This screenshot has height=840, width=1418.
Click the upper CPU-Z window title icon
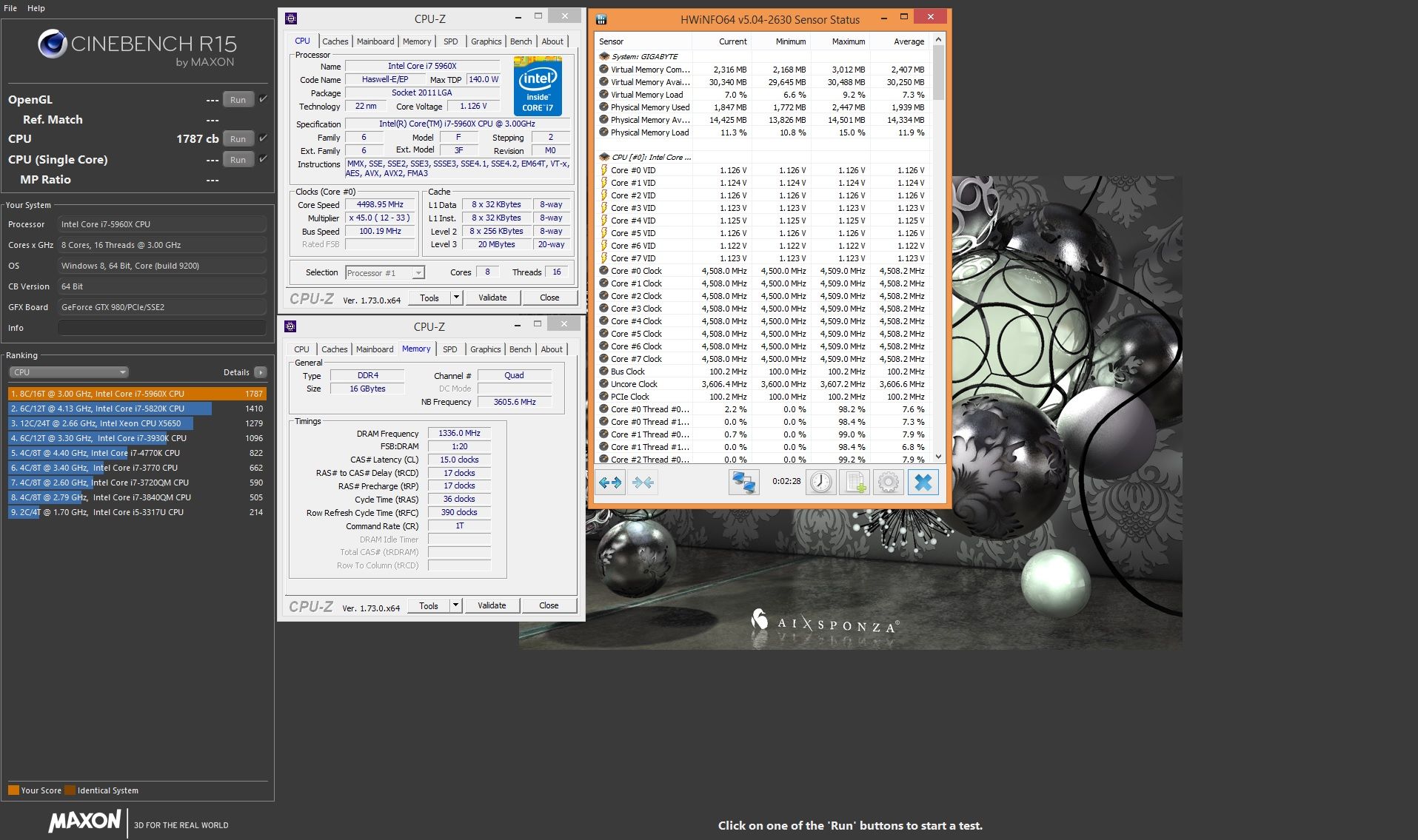291,19
